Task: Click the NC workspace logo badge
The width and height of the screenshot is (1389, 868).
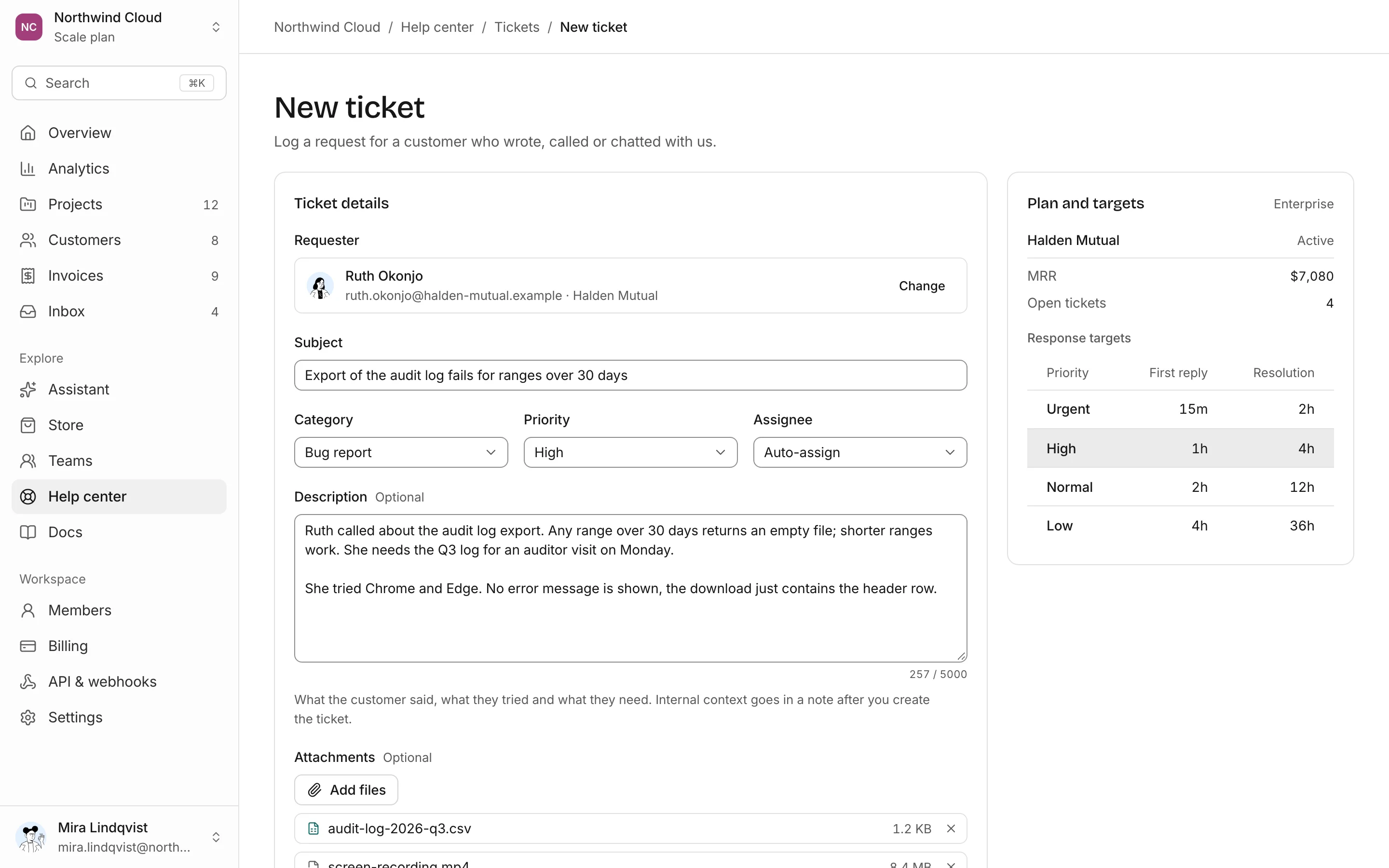Action: coord(29,27)
